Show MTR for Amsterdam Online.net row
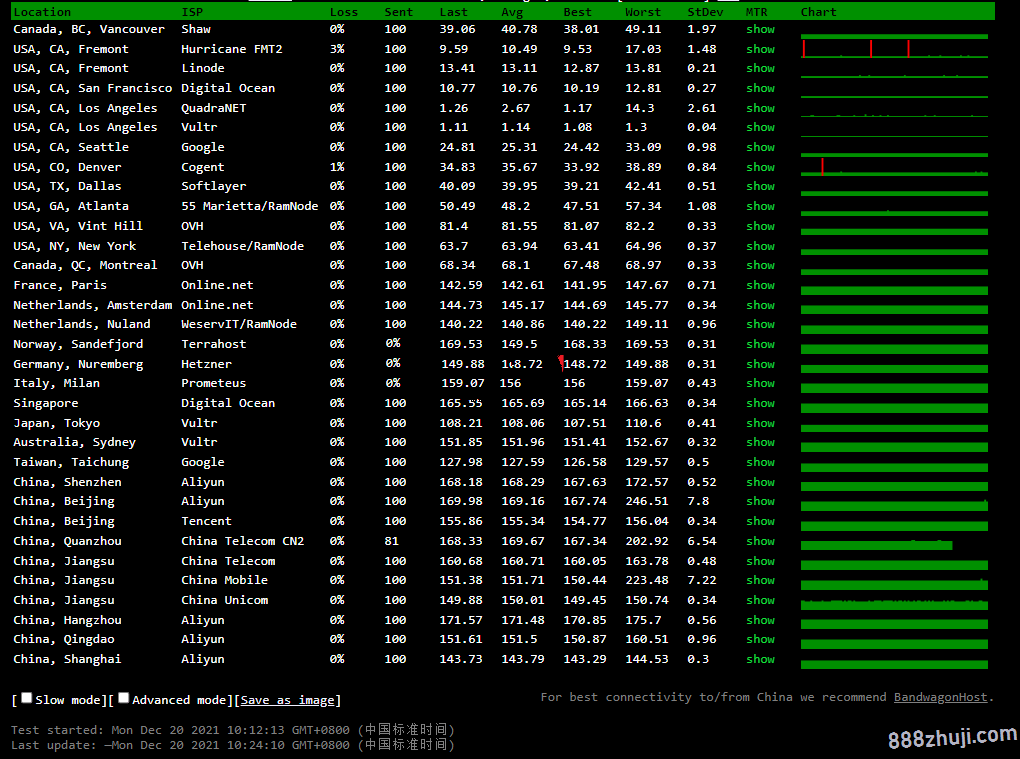 click(760, 306)
